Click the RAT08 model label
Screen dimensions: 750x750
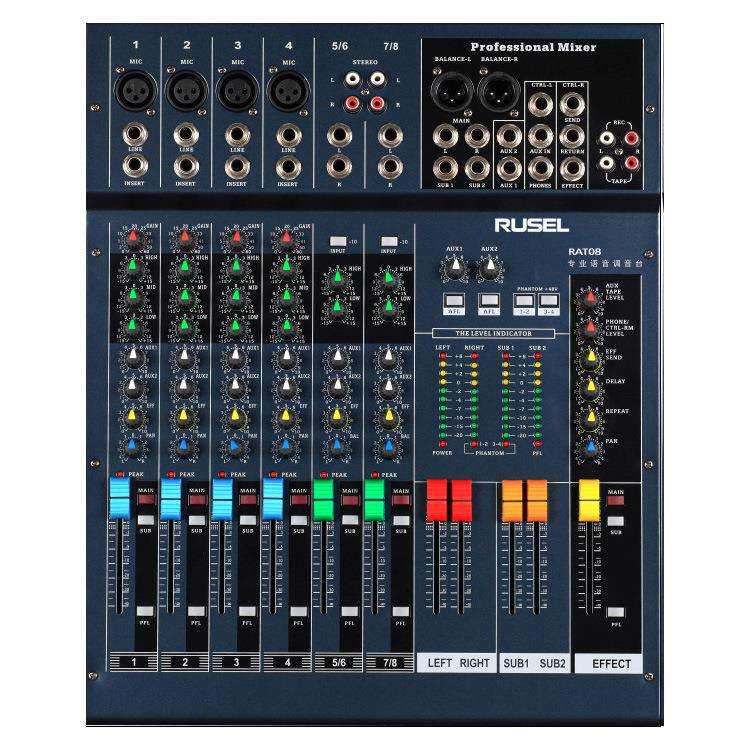pos(585,252)
